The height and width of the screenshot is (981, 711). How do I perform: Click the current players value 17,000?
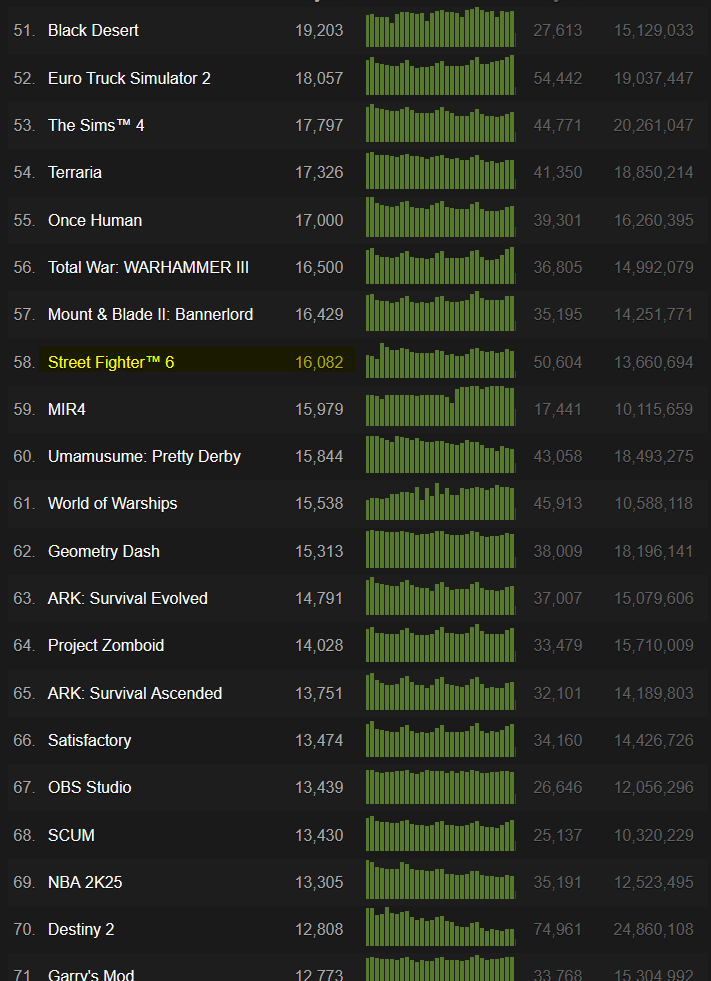pyautogui.click(x=319, y=220)
